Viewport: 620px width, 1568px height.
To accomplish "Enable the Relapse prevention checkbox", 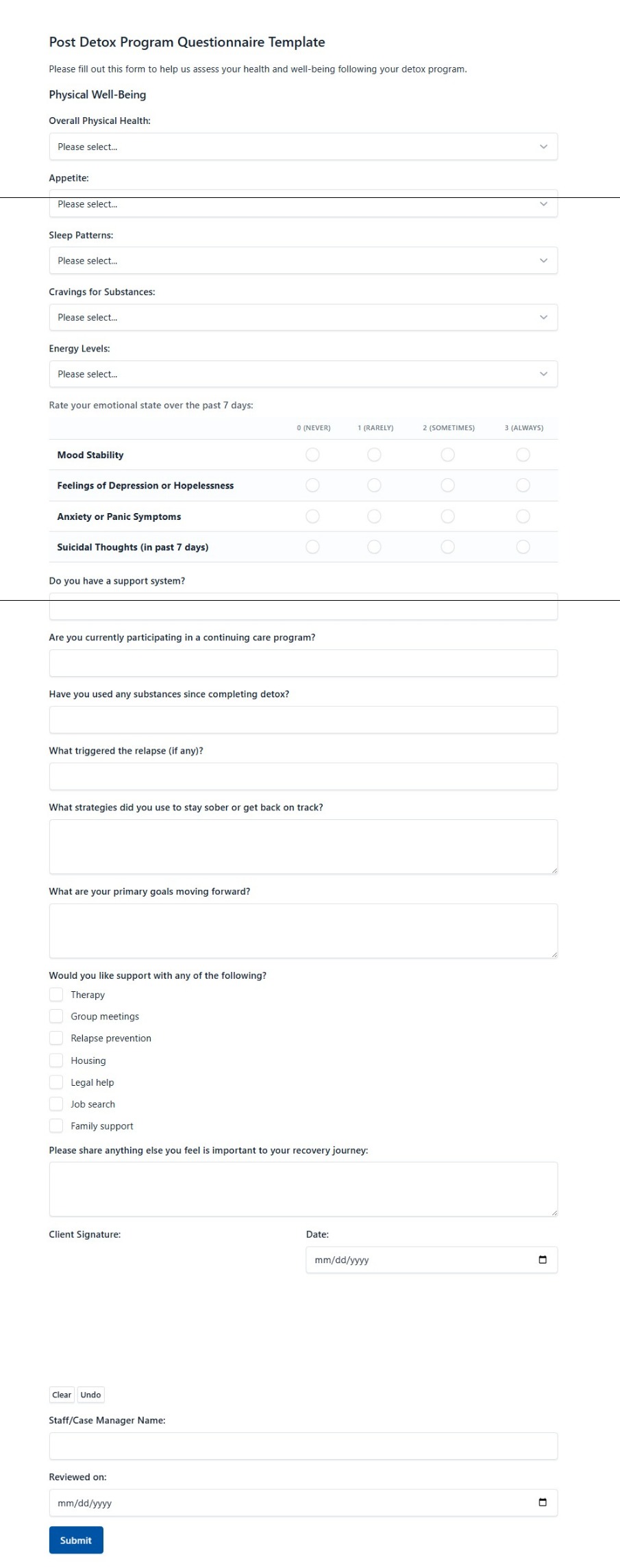I will tap(56, 1038).
